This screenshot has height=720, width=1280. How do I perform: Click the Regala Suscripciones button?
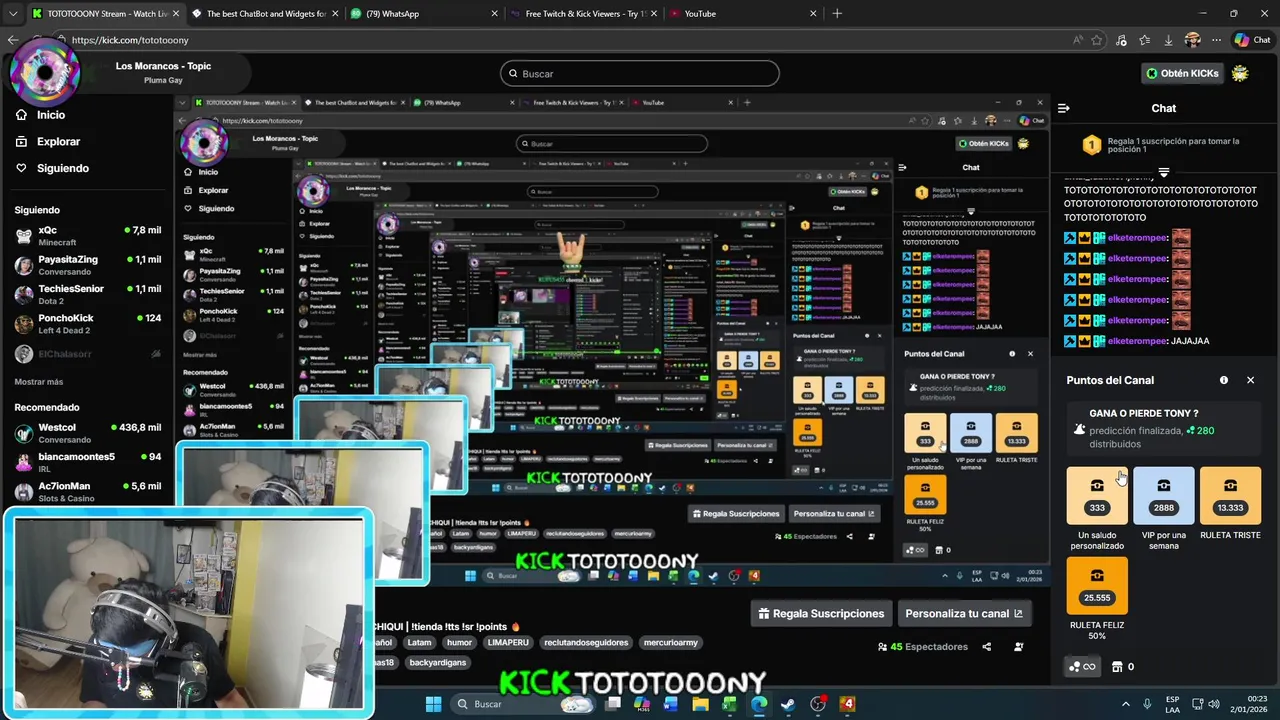[x=821, y=614]
